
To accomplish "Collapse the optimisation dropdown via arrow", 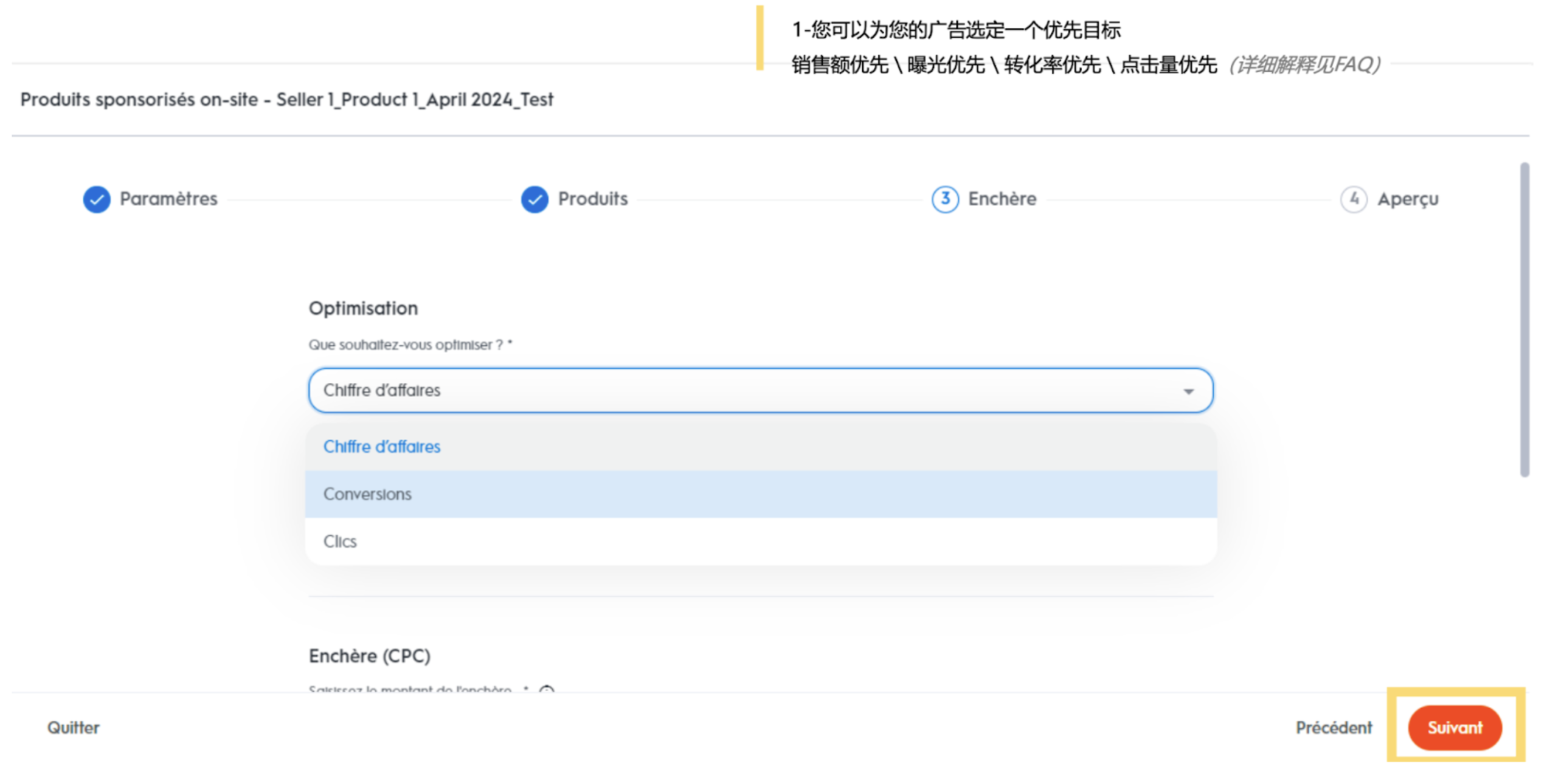I will [1188, 391].
